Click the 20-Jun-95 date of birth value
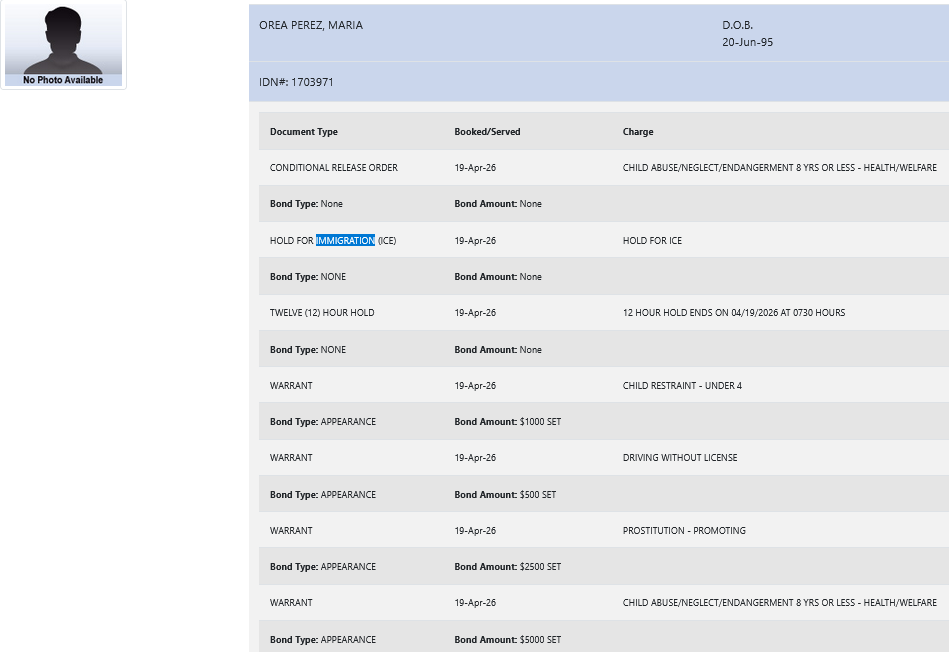Image resolution: width=949 pixels, height=652 pixels. click(747, 42)
